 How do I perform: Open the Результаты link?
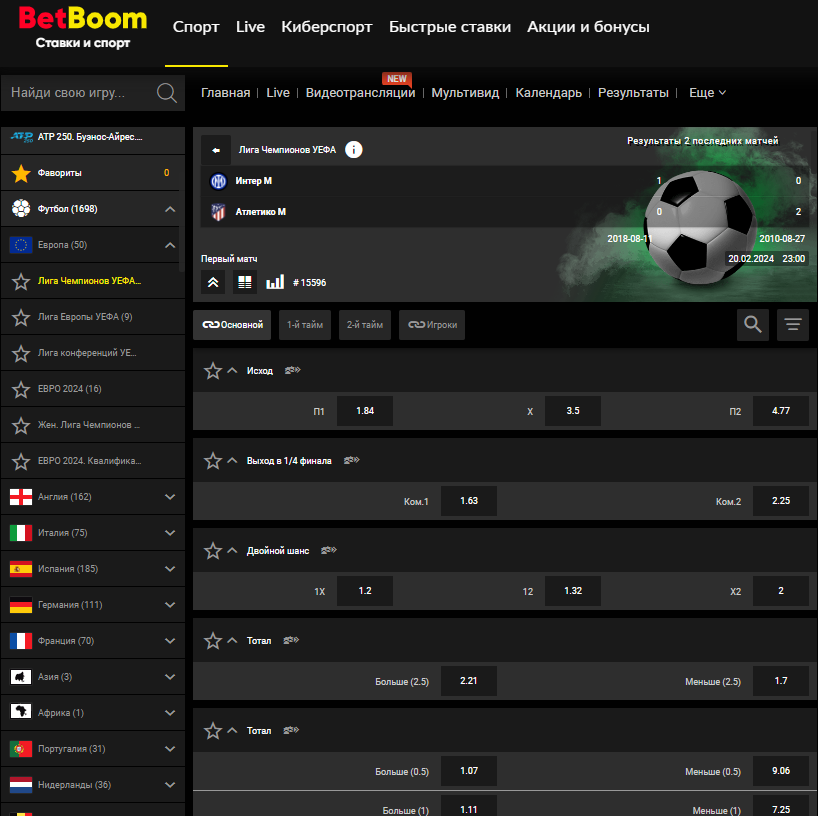(633, 93)
